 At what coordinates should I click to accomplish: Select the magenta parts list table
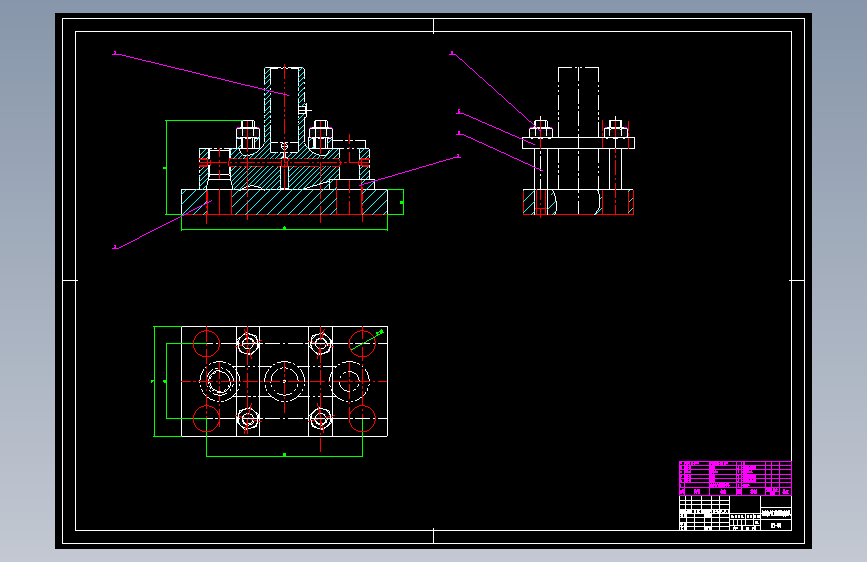735,478
